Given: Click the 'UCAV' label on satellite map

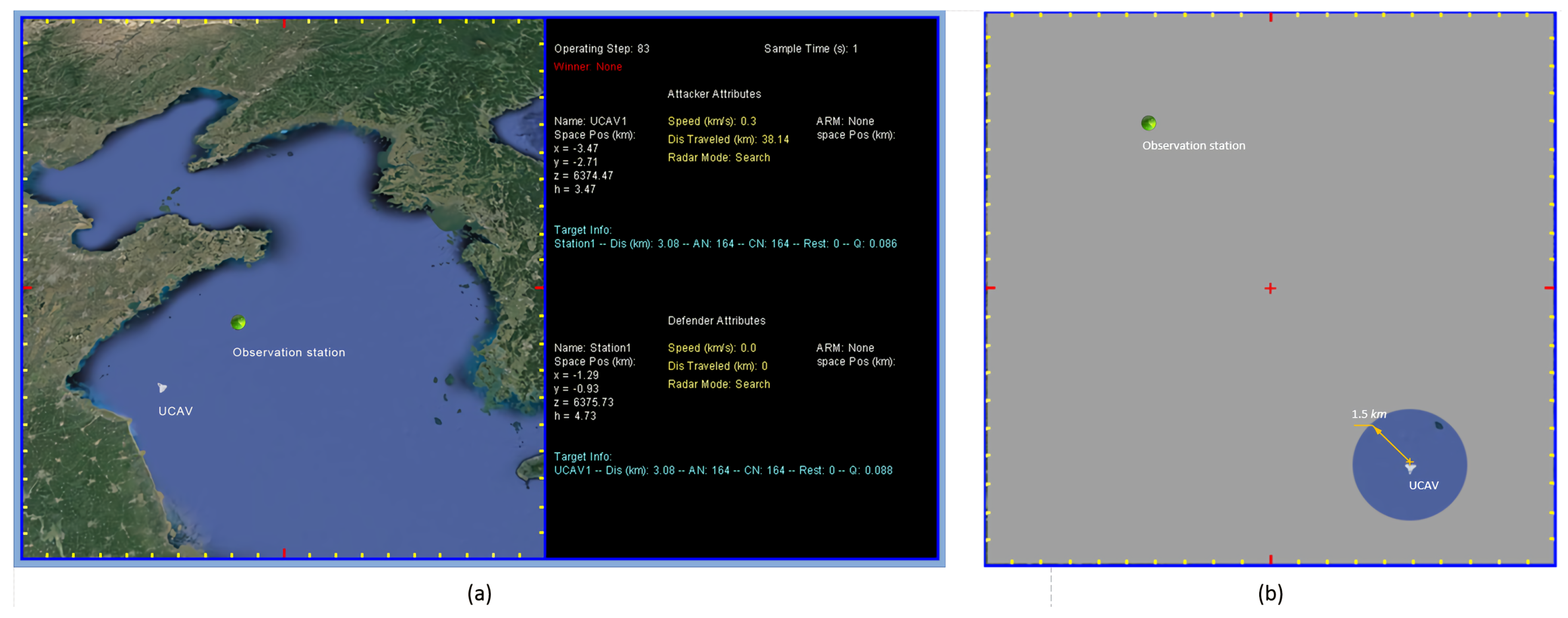Looking at the screenshot, I should point(176,411).
